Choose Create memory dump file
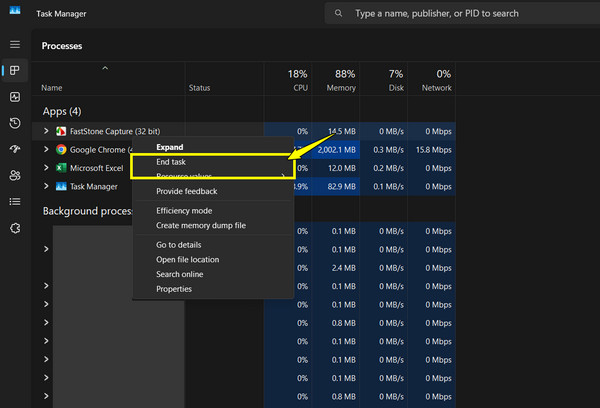The image size is (600, 408). coord(201,225)
